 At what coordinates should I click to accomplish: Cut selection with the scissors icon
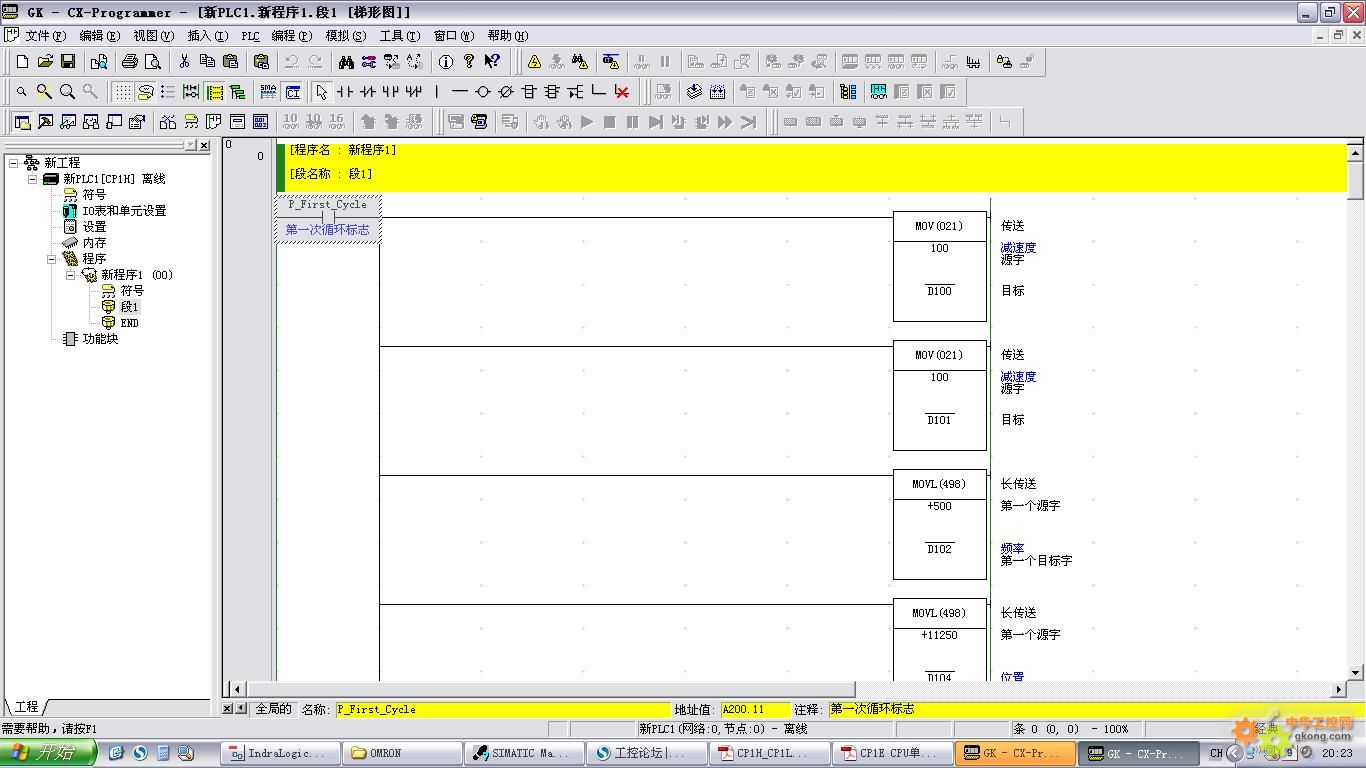click(x=184, y=62)
